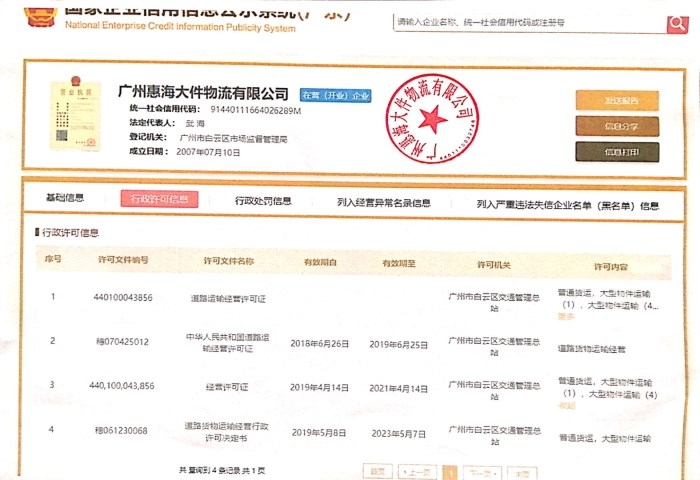Open the business license thumbnail image
Viewport: 700px width, 480px height.
tap(75, 114)
